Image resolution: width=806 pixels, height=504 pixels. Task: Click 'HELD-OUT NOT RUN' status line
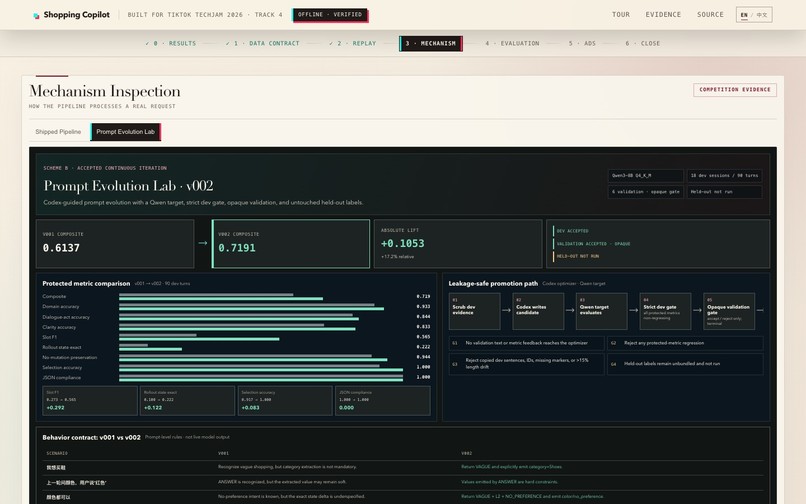pyautogui.click(x=577, y=256)
